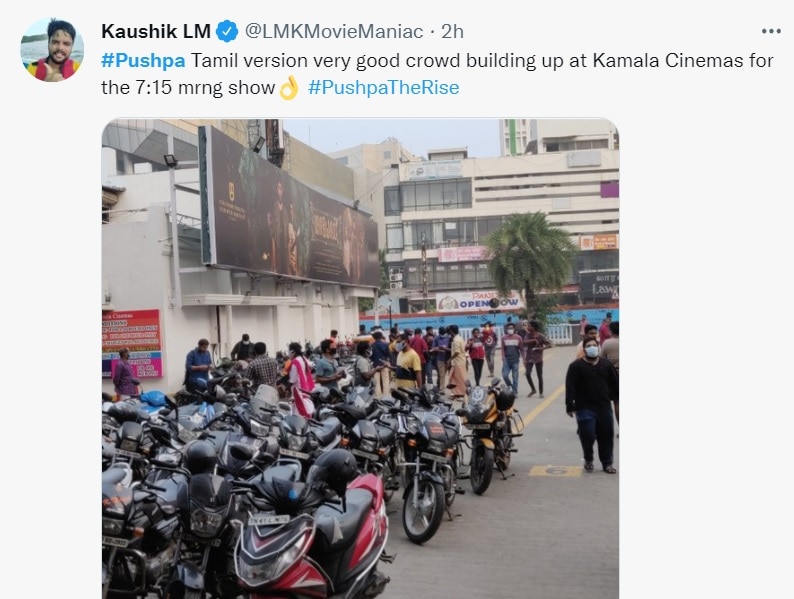Click the red notice board on the wall

pos(133,343)
